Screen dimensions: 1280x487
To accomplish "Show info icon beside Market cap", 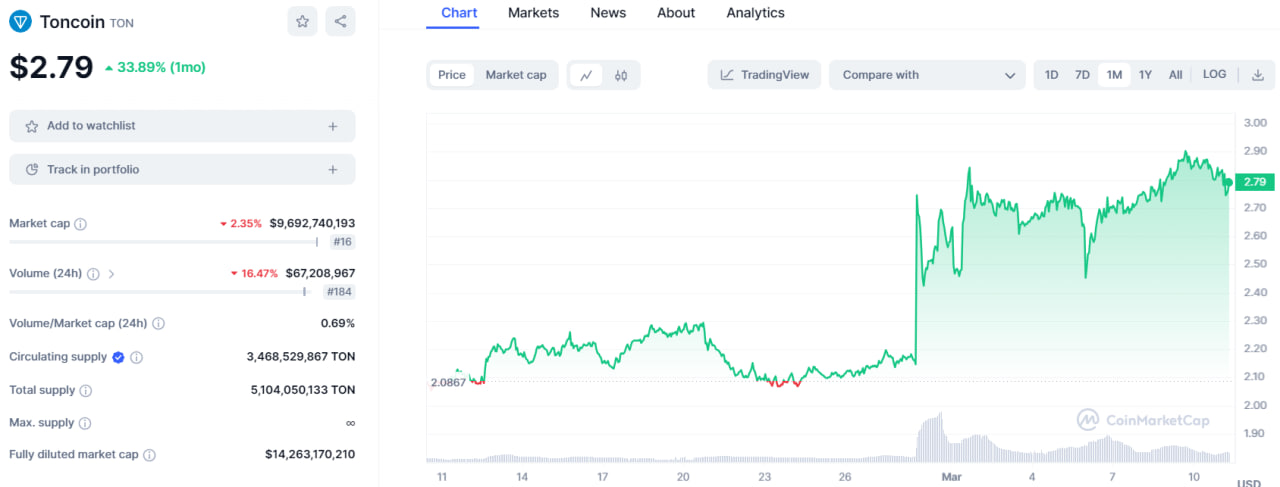I will [x=81, y=224].
